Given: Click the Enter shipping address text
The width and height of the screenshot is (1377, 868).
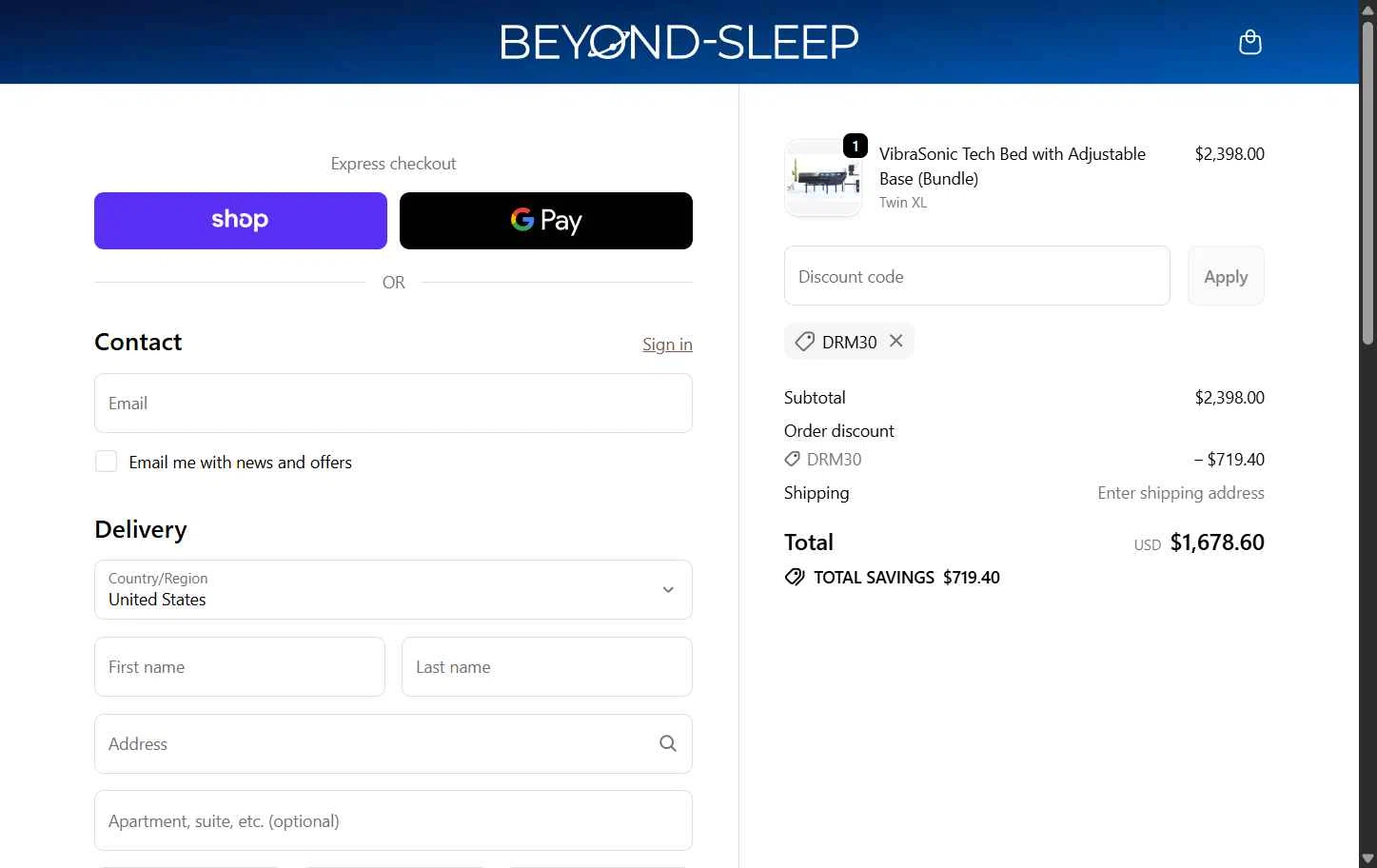Looking at the screenshot, I should (x=1181, y=493).
